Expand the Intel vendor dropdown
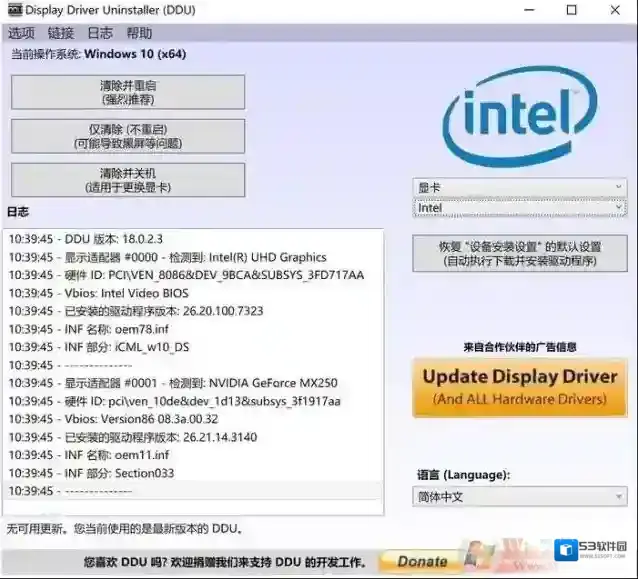638x579 pixels. tap(519, 208)
